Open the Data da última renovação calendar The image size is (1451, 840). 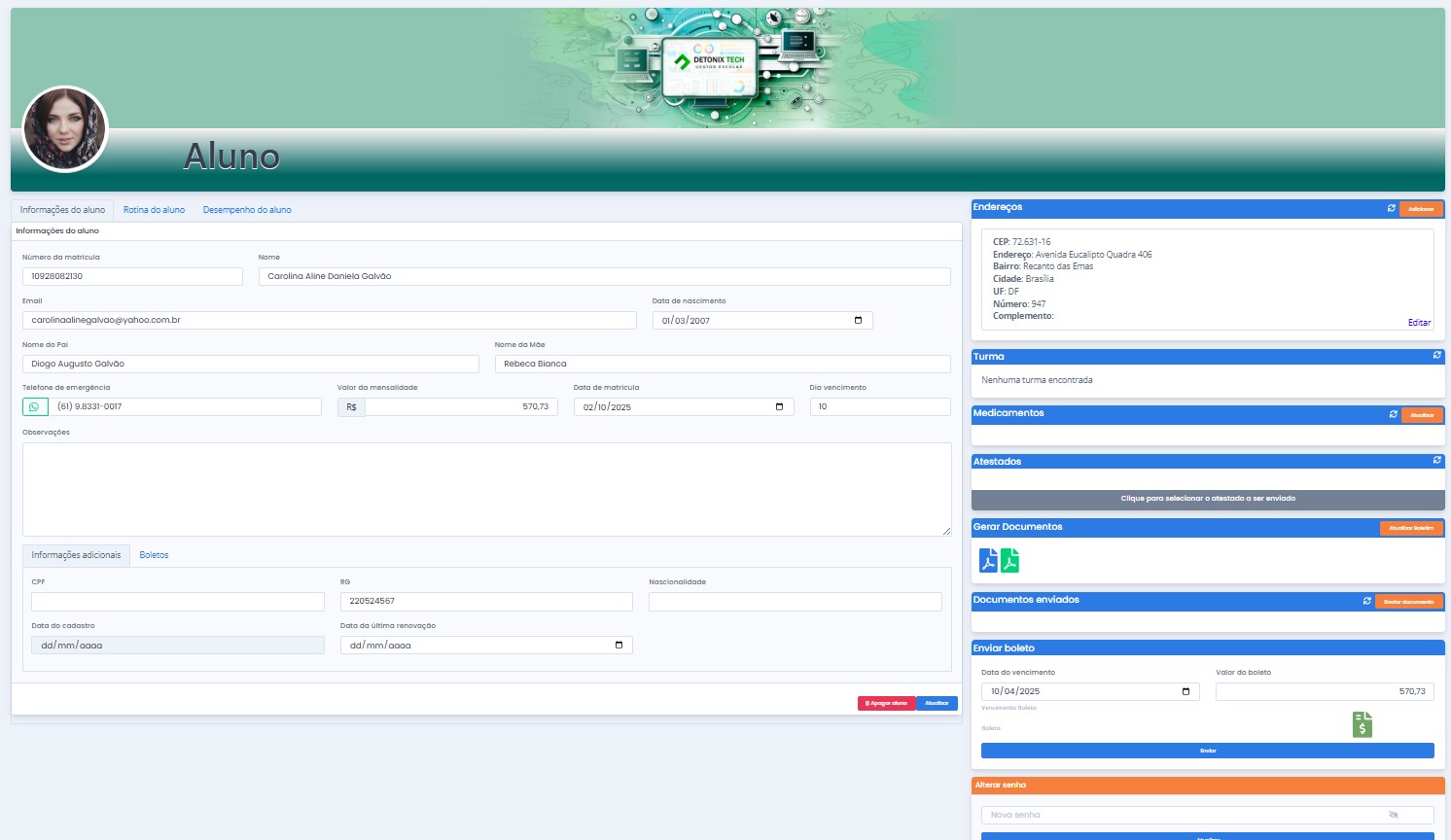point(619,645)
